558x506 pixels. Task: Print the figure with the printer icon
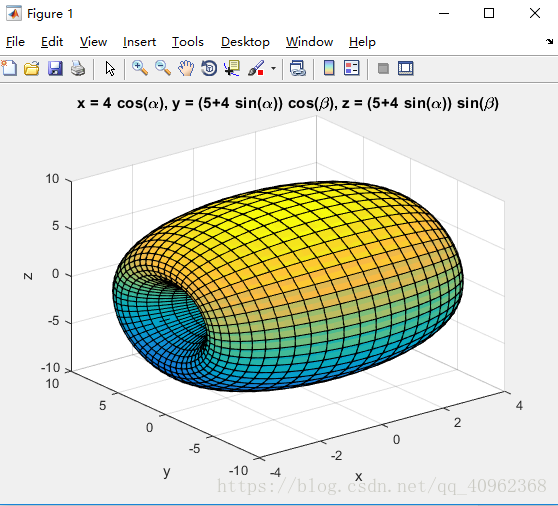pyautogui.click(x=78, y=68)
